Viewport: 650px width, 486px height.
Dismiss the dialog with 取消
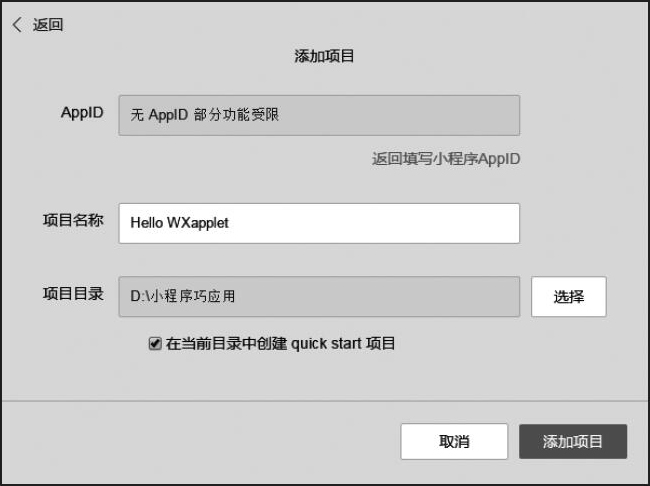pyautogui.click(x=454, y=442)
